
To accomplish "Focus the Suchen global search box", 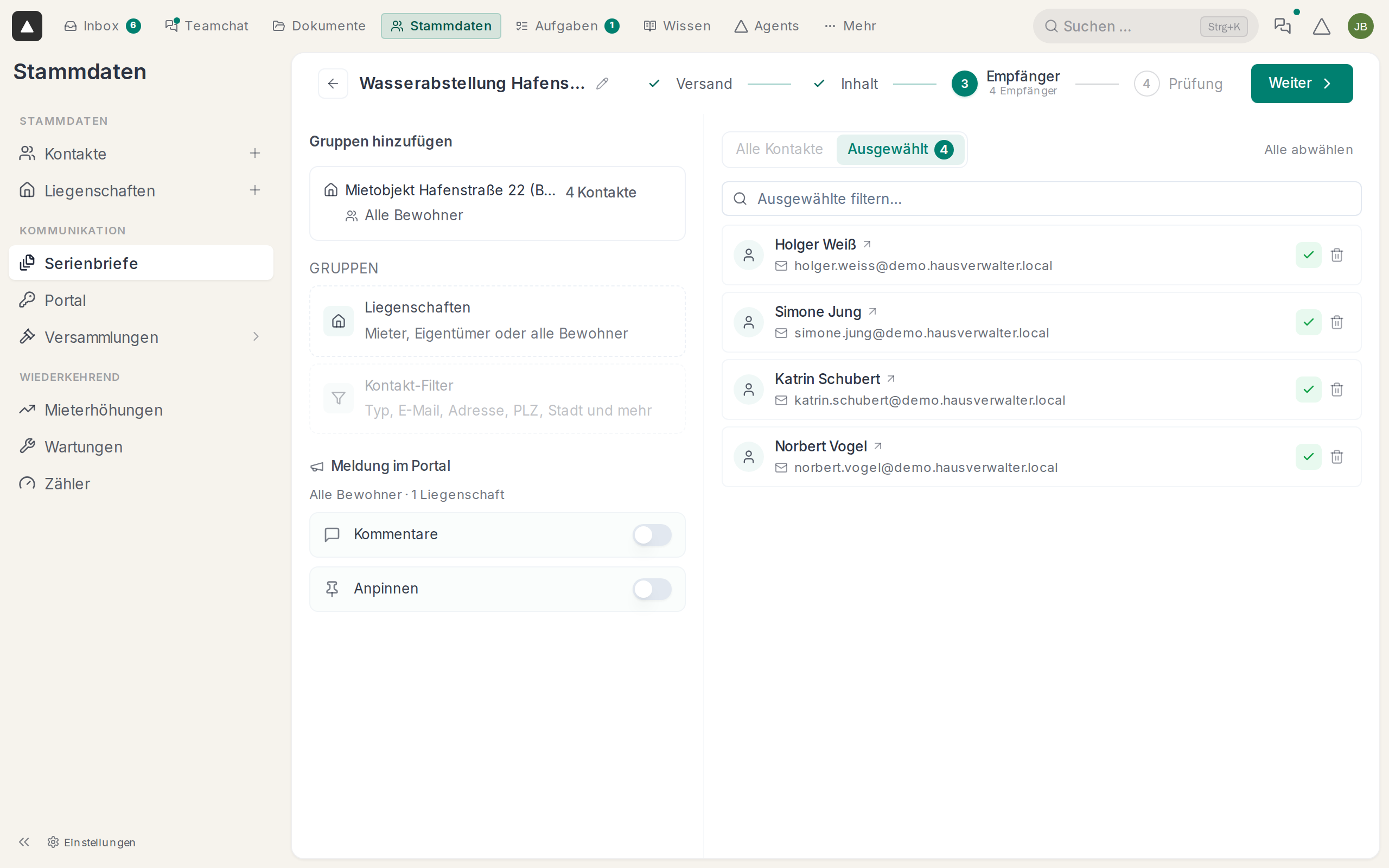I will click(x=1145, y=26).
